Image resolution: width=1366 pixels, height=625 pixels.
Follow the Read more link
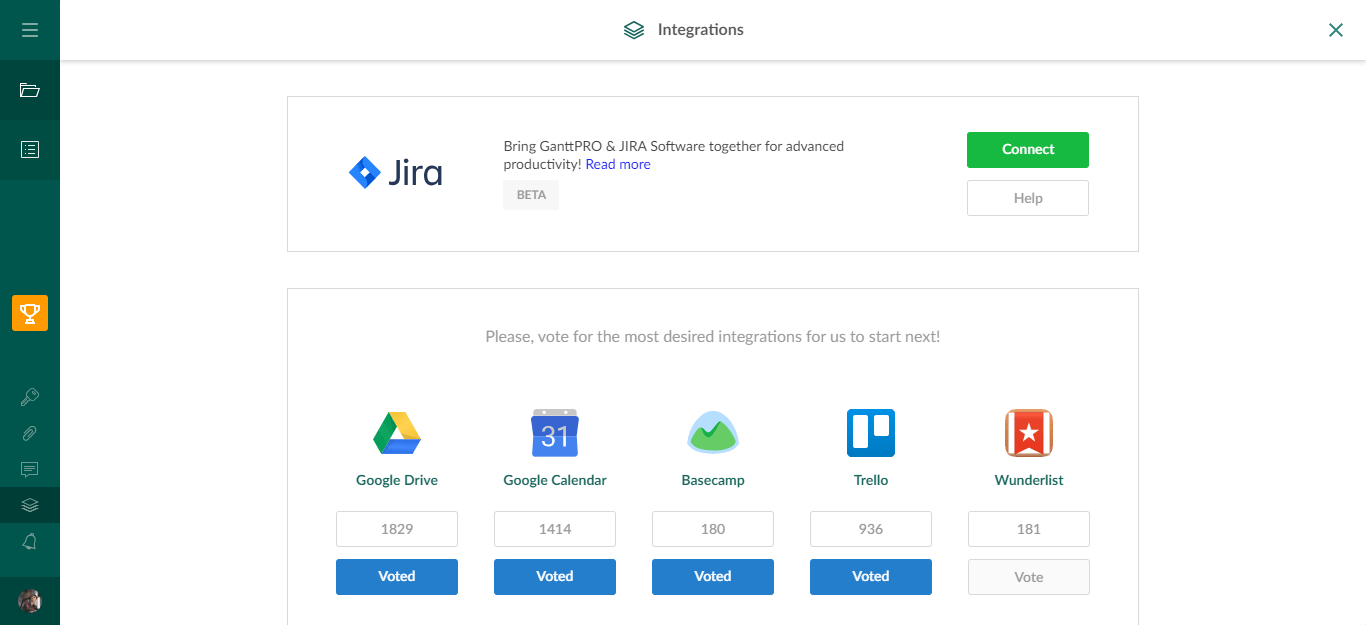(x=618, y=165)
